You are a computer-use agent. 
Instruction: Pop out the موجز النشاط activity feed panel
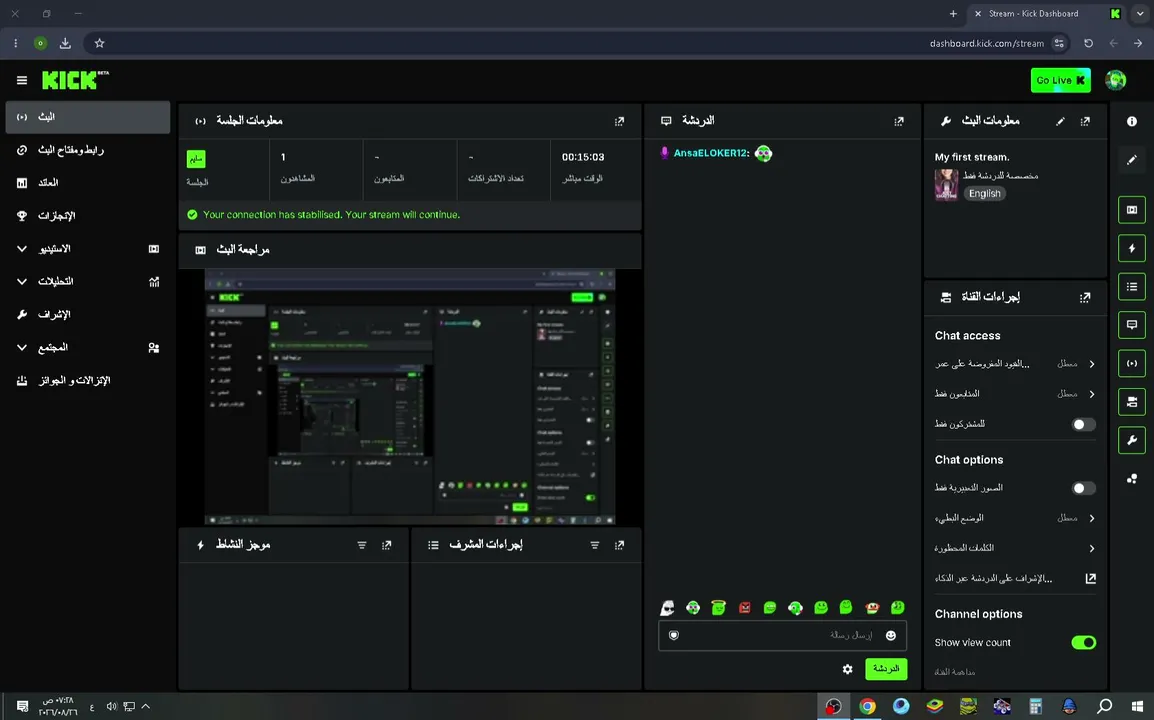tap(386, 545)
